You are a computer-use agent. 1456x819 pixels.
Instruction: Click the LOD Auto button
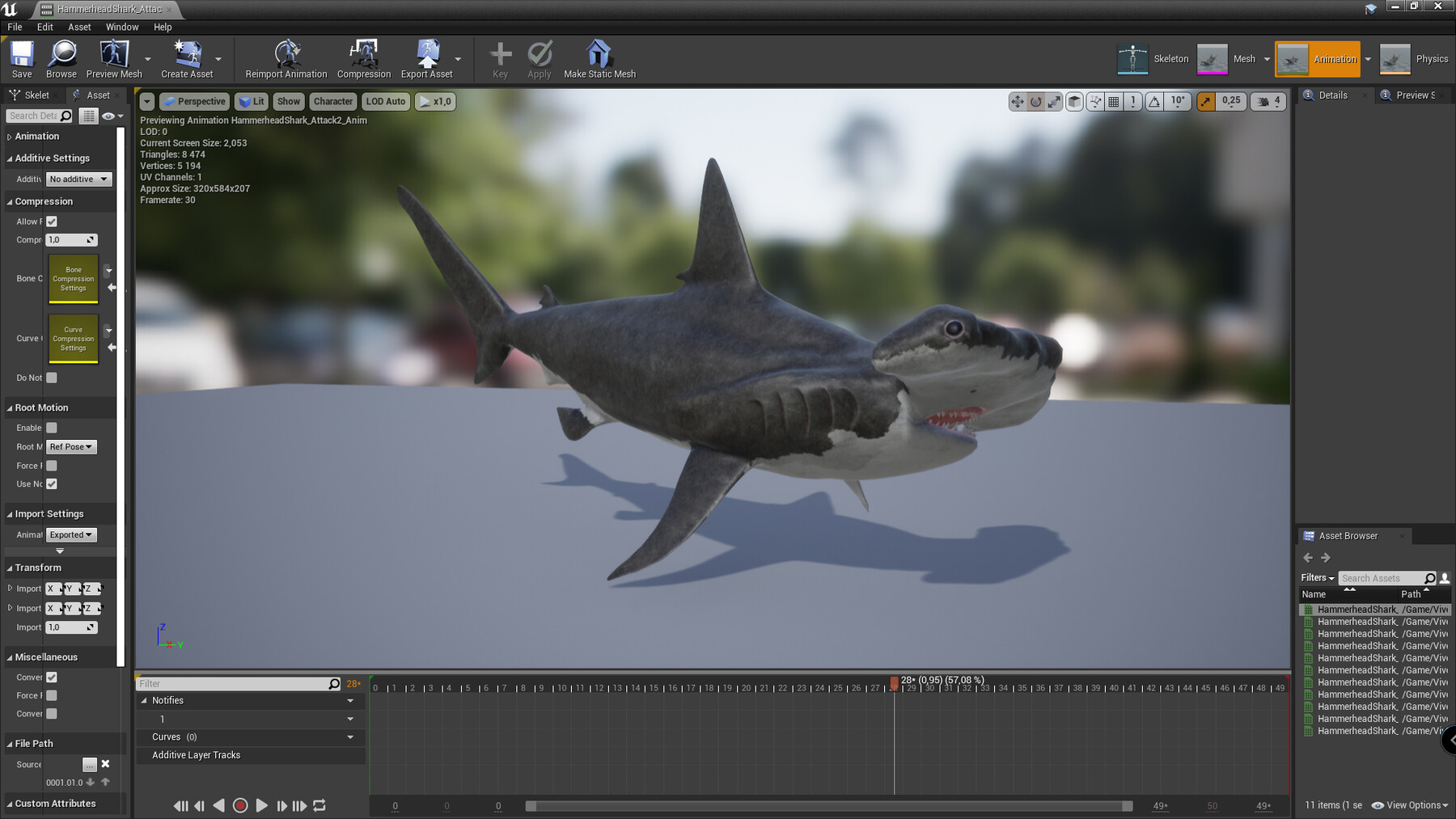point(386,101)
